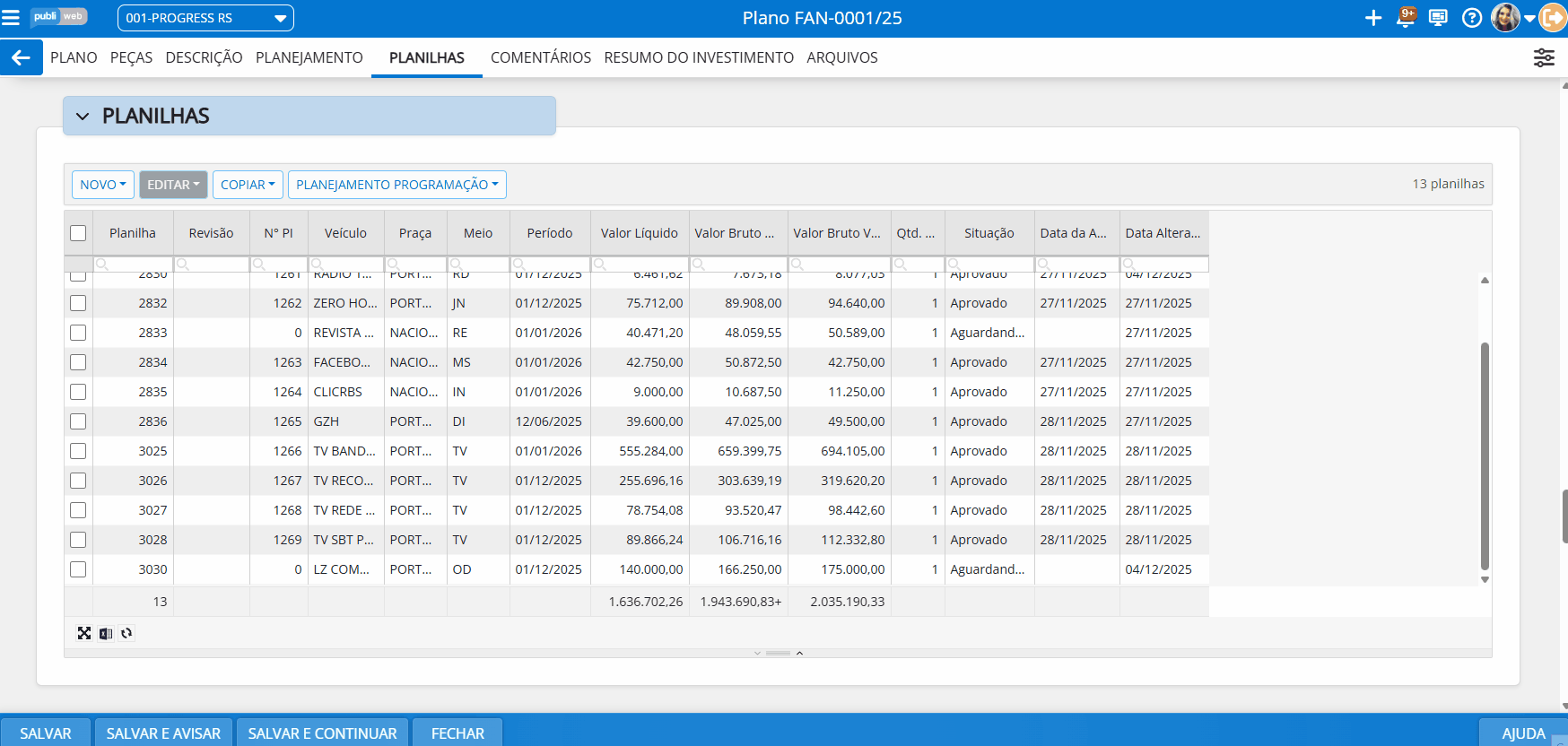
Task: Open the page settings sliders icon
Action: (x=1543, y=57)
